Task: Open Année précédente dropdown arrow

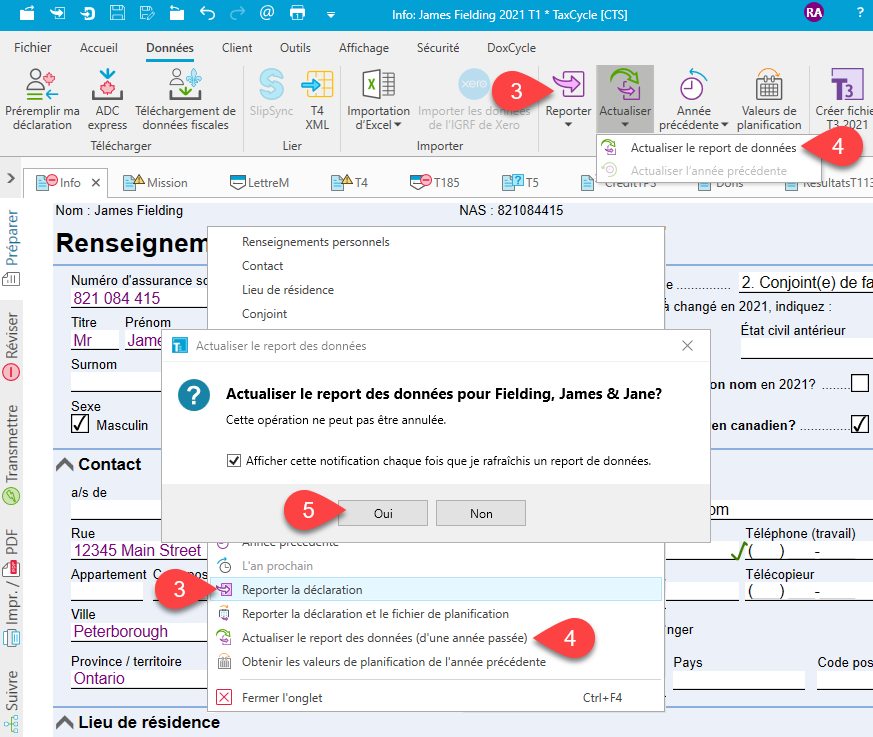Action: tap(724, 125)
